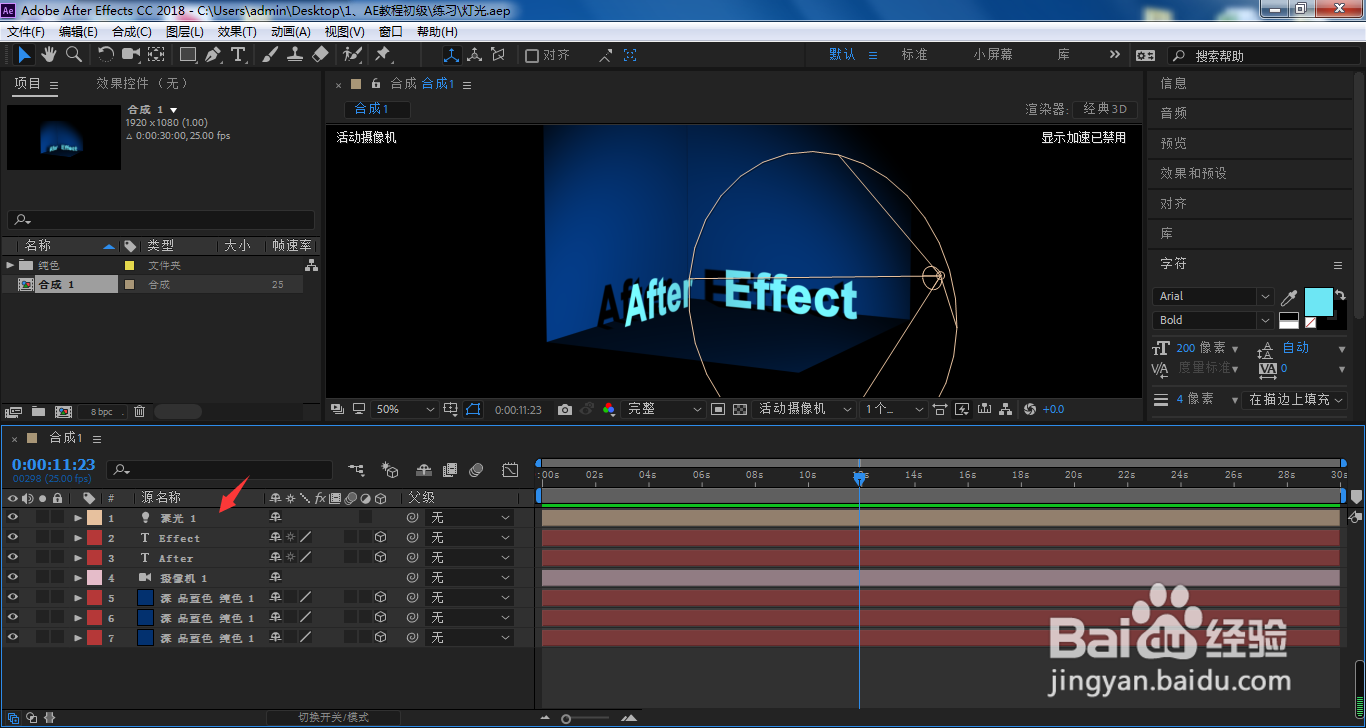This screenshot has height=728, width=1366.
Task: Switch to the 标准 workspace
Action: coord(915,55)
